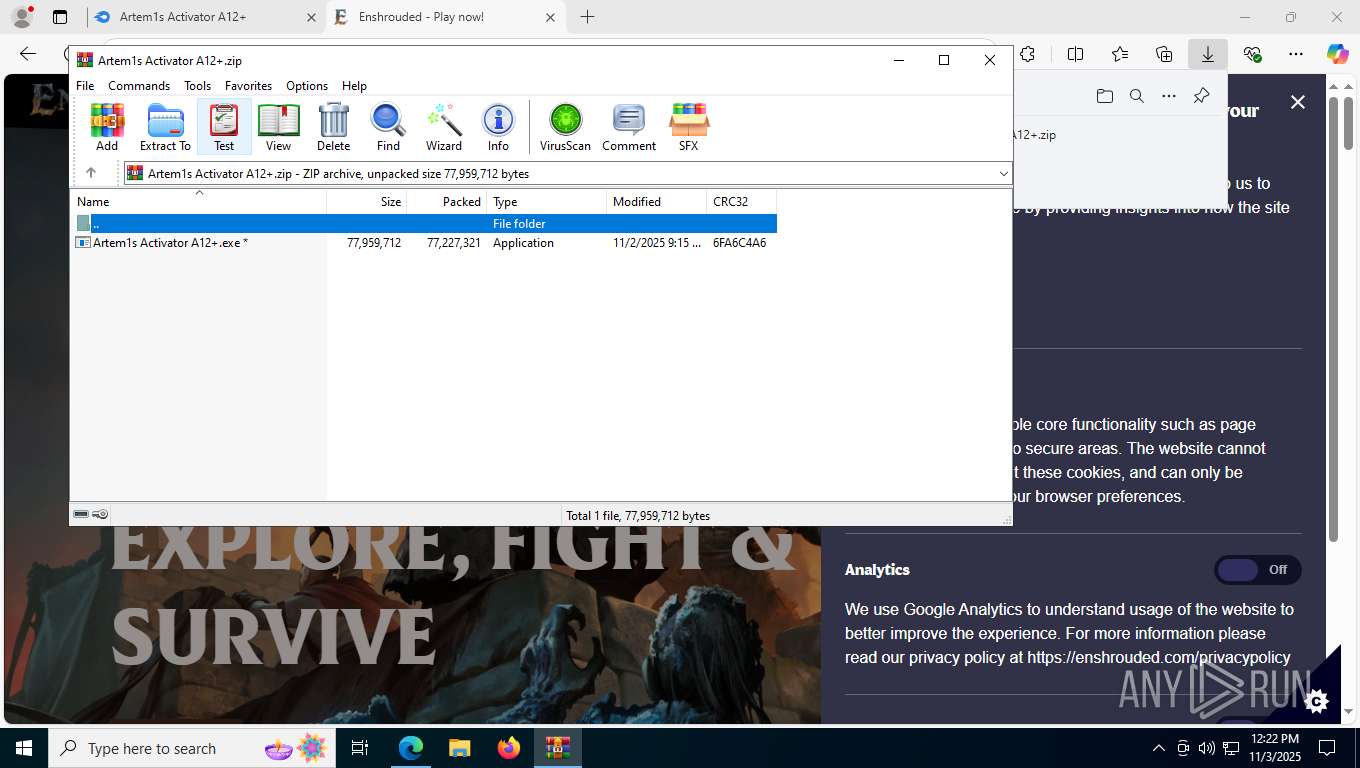Select the parent folder '..' row
This screenshot has height=768, width=1360.
coord(424,224)
